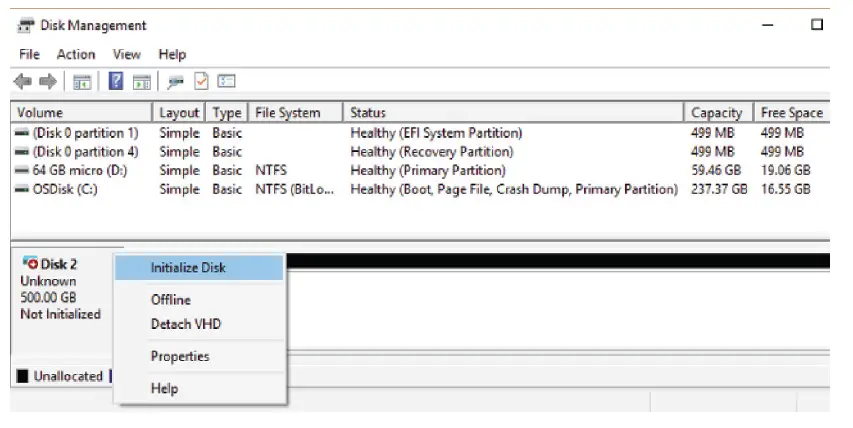Sort by the File System column header
Screen dimensions: 853x428
pyautogui.click(x=296, y=113)
